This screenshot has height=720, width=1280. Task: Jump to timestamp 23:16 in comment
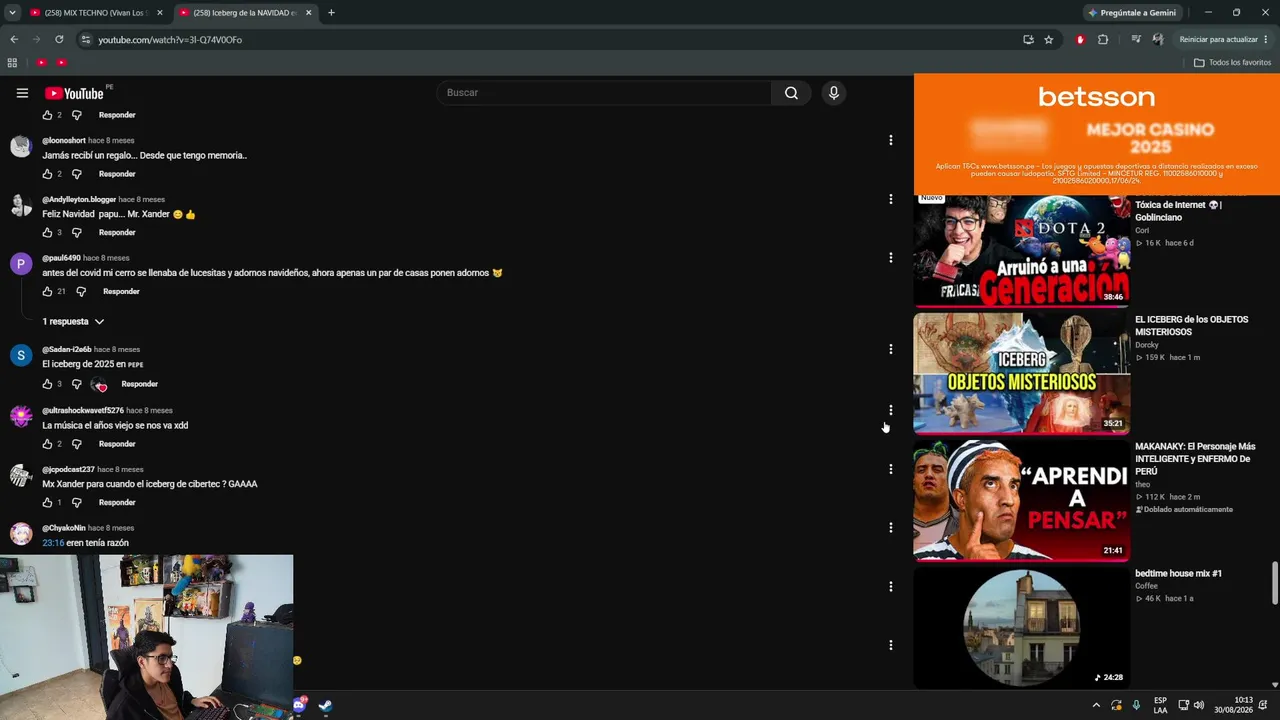[x=53, y=543]
